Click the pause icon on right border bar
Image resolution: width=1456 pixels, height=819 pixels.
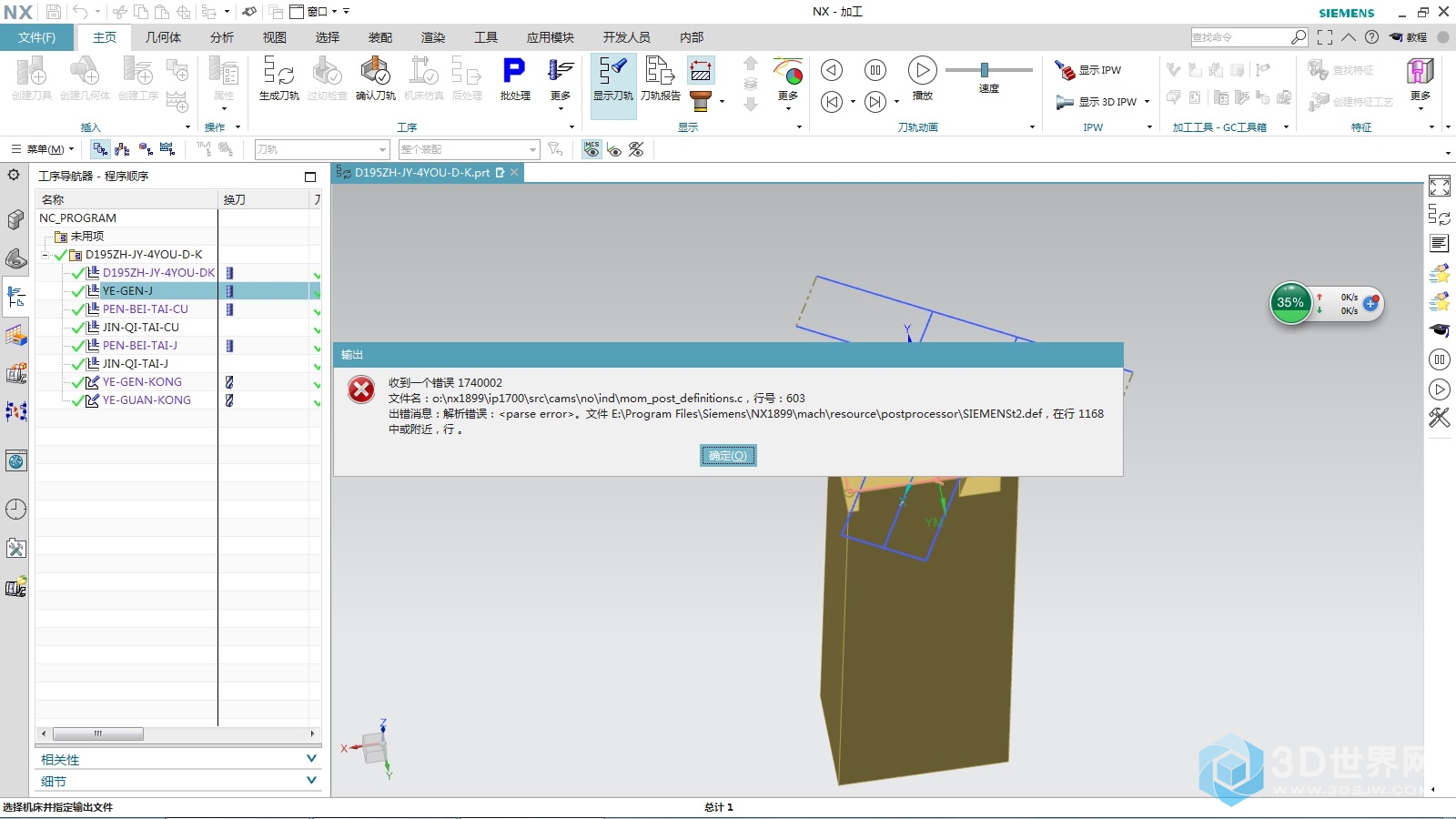coord(1439,359)
